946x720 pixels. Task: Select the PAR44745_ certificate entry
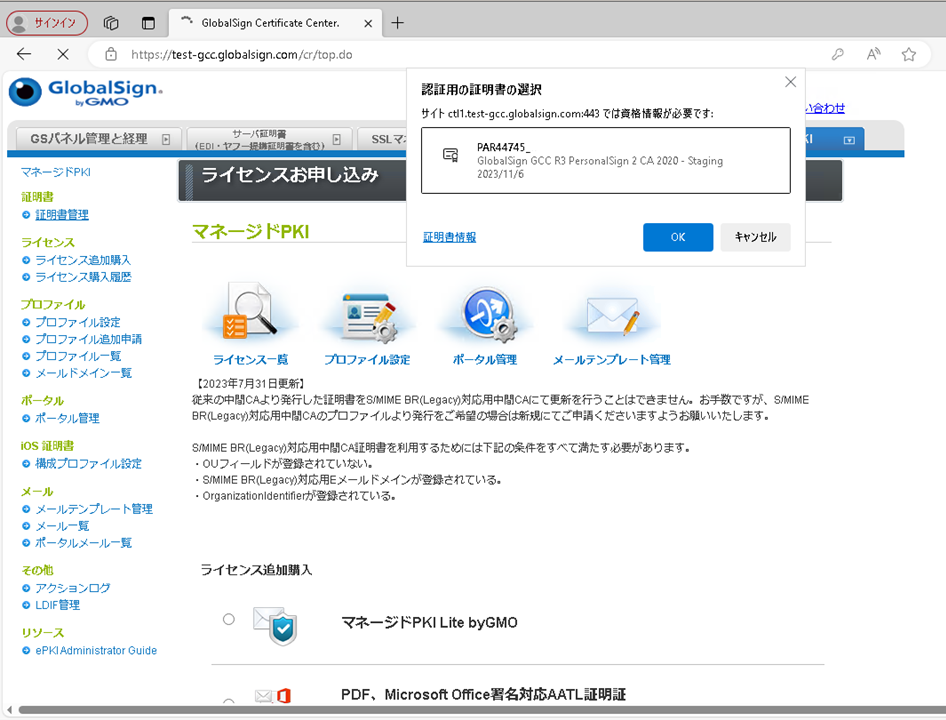605,160
